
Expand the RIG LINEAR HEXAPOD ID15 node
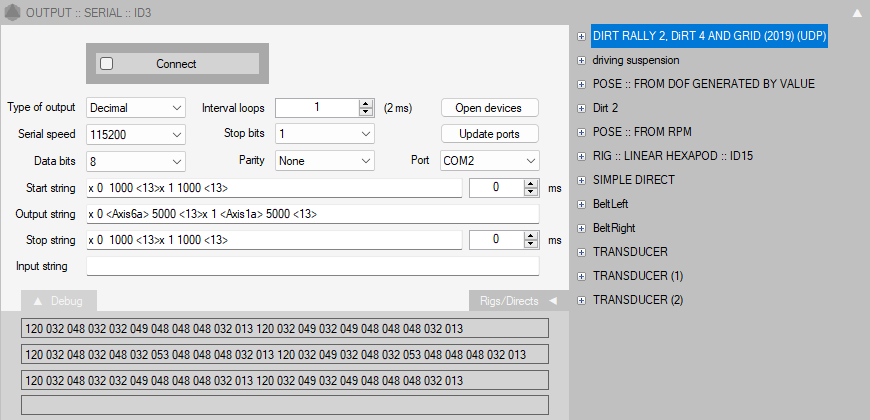coord(581,156)
